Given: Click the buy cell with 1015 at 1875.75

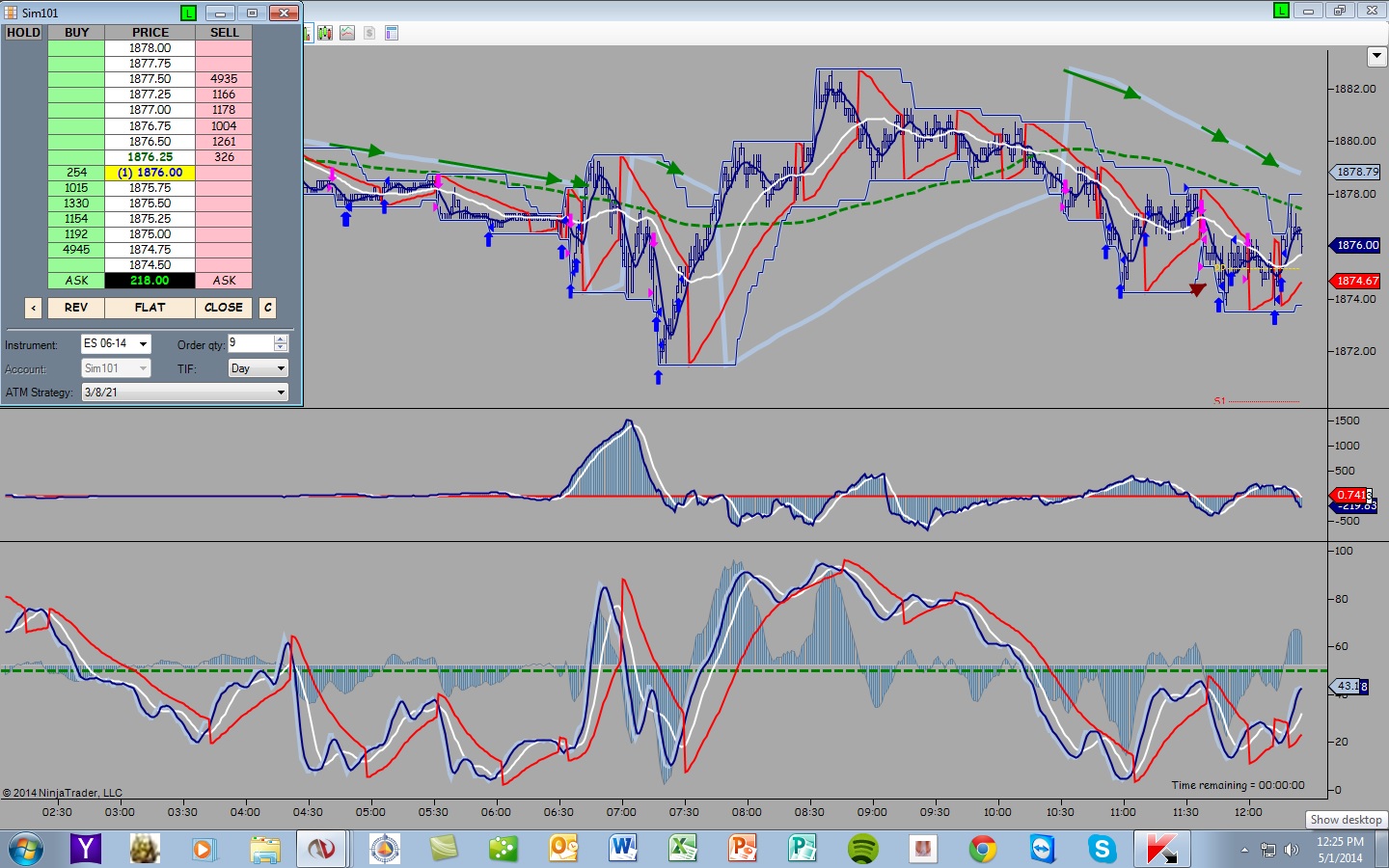Looking at the screenshot, I should pos(76,188).
